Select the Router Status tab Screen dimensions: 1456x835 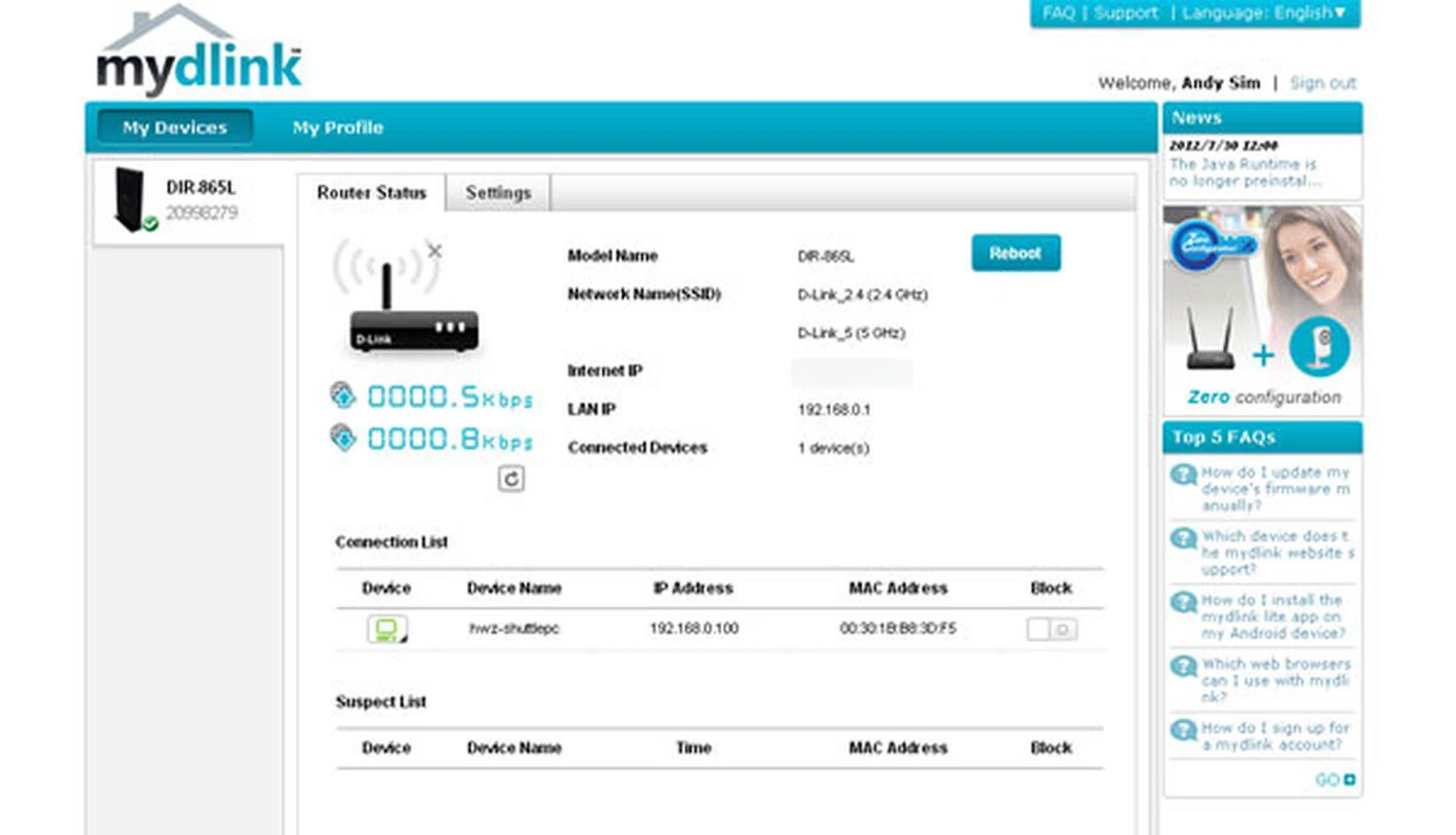pos(372,193)
